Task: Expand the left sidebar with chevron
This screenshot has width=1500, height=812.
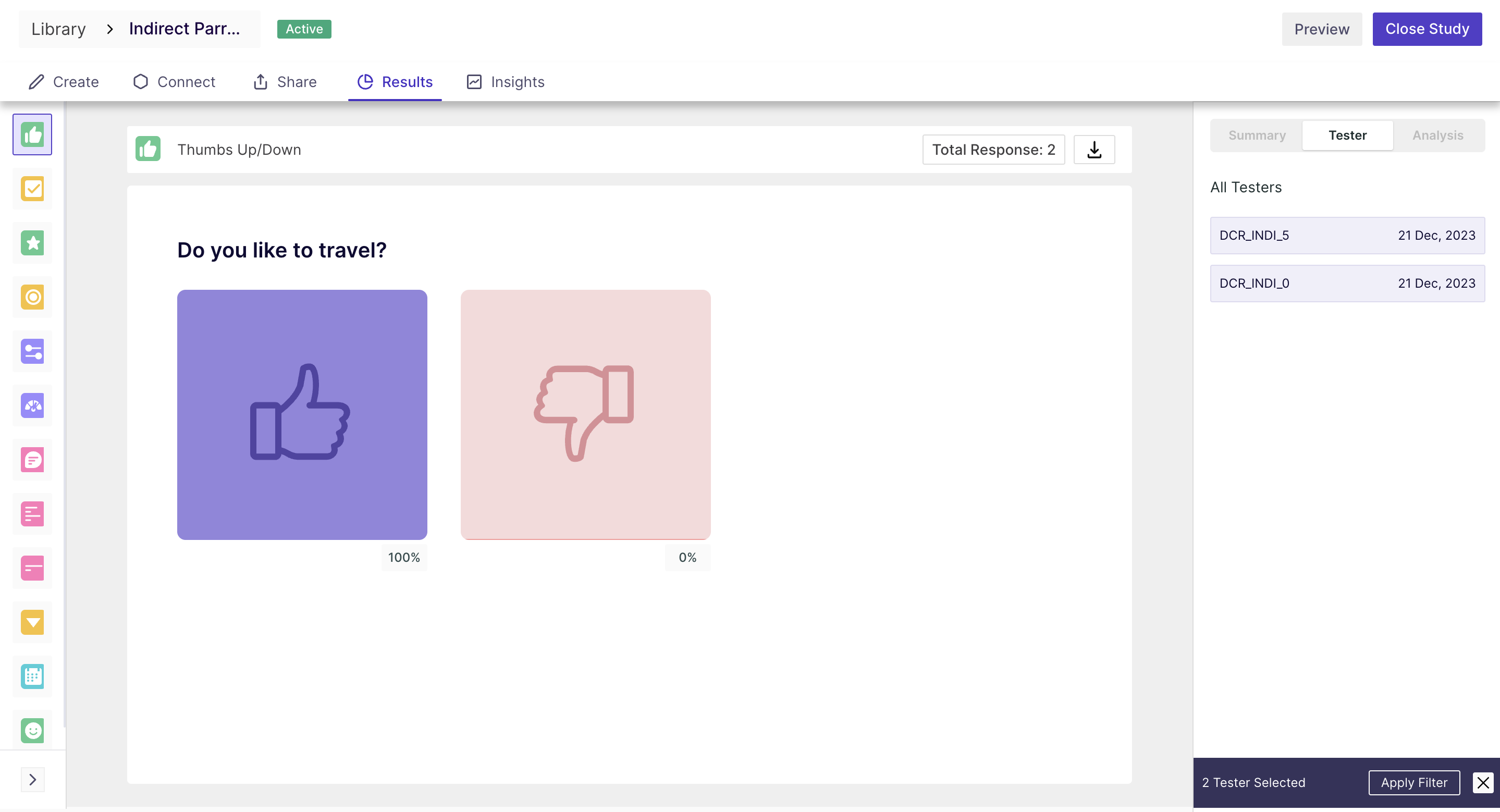Action: click(x=33, y=779)
